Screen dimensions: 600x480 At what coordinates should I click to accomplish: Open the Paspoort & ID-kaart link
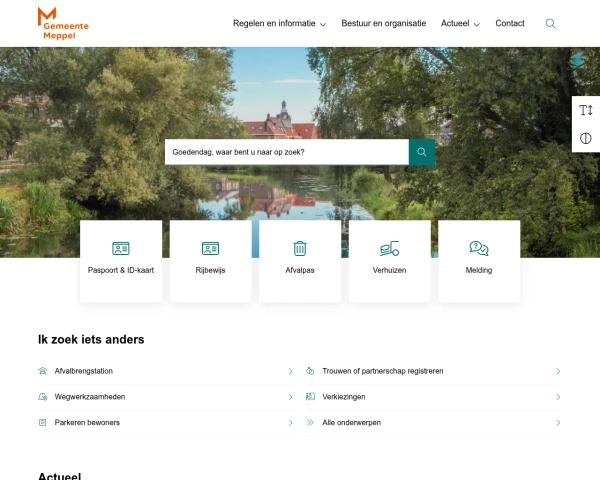[x=121, y=261]
